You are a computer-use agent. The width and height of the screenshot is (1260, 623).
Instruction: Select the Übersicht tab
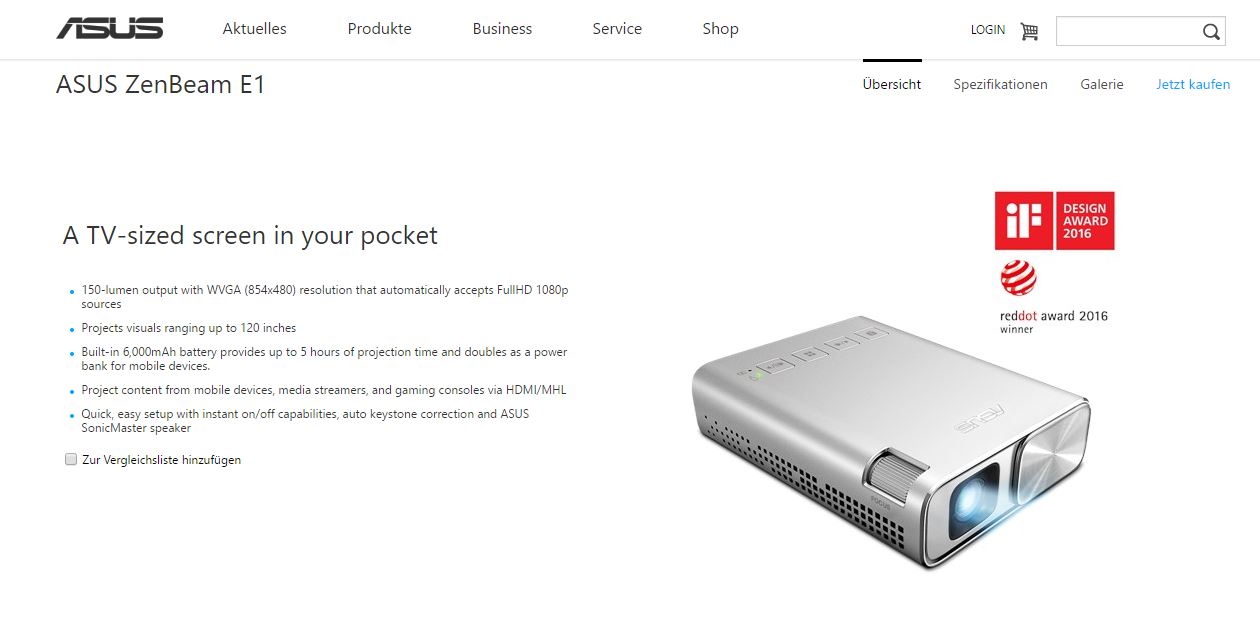892,85
